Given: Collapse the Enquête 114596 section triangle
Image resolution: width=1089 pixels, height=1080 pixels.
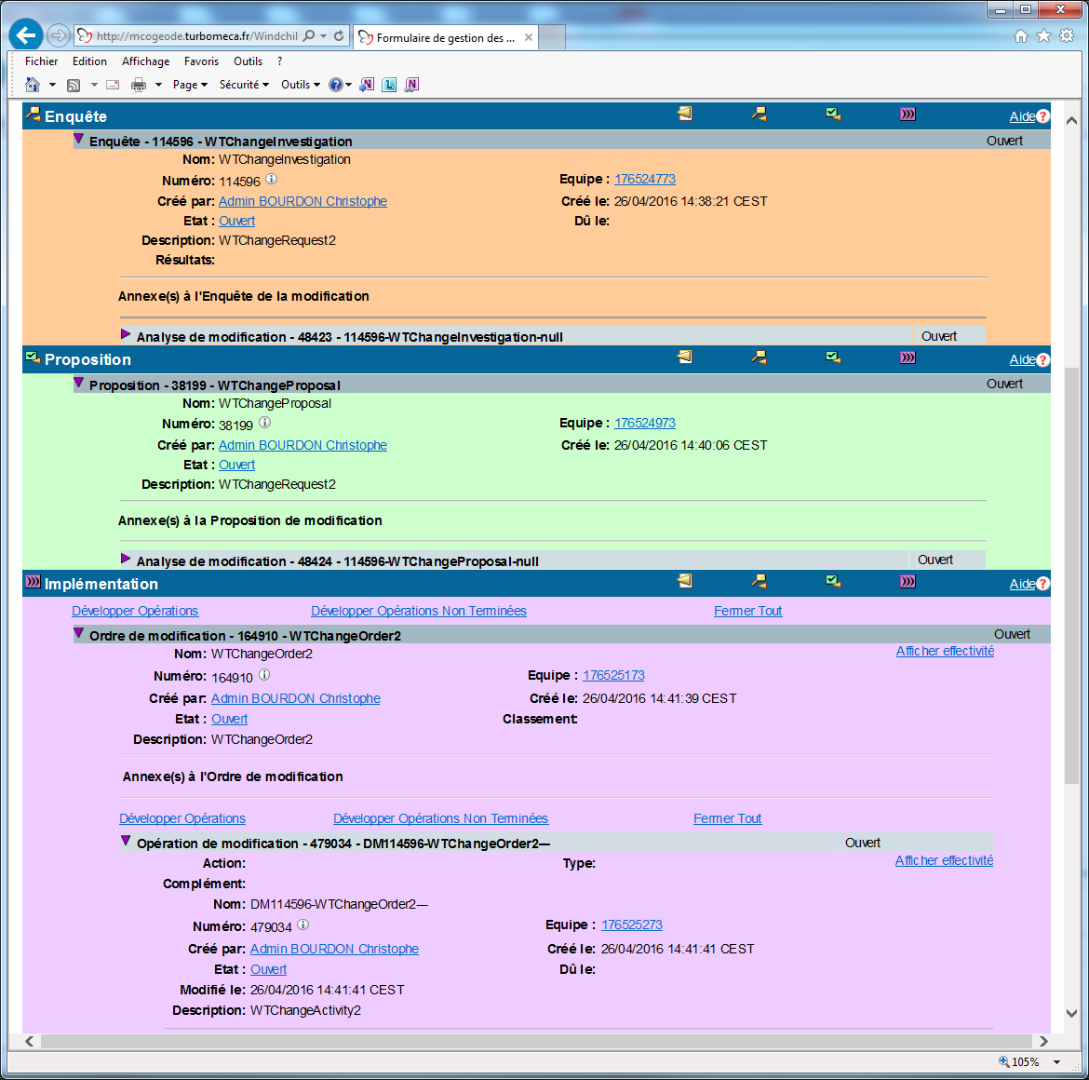Looking at the screenshot, I should pyautogui.click(x=79, y=140).
